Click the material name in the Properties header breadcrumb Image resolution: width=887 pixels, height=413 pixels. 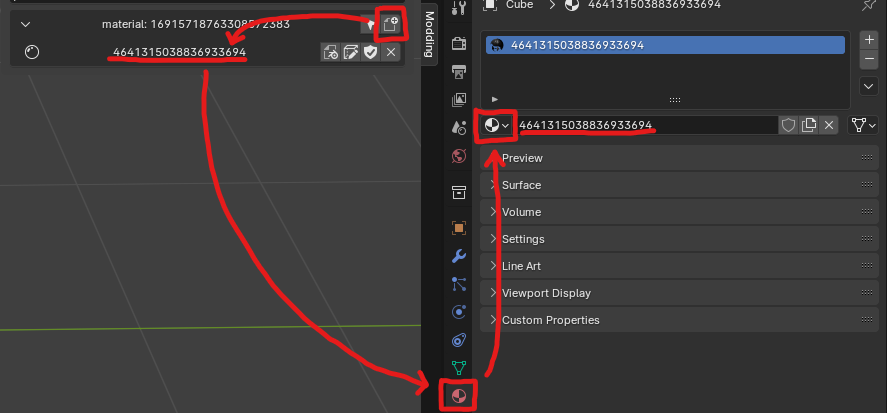pos(655,5)
